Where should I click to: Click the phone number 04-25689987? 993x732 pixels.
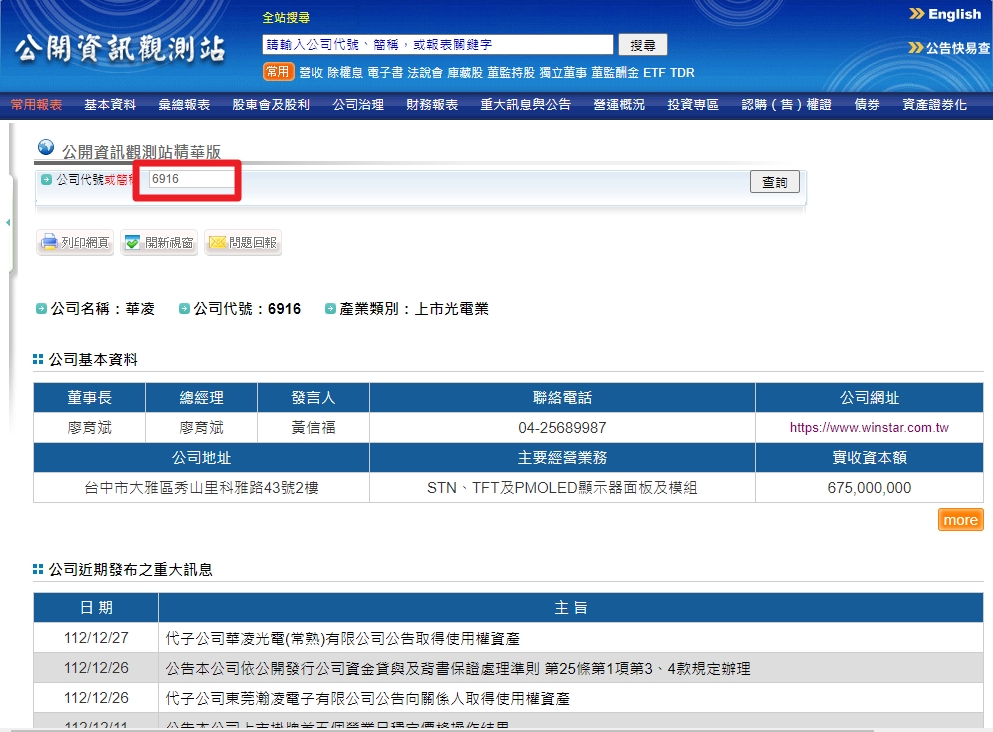(562, 427)
